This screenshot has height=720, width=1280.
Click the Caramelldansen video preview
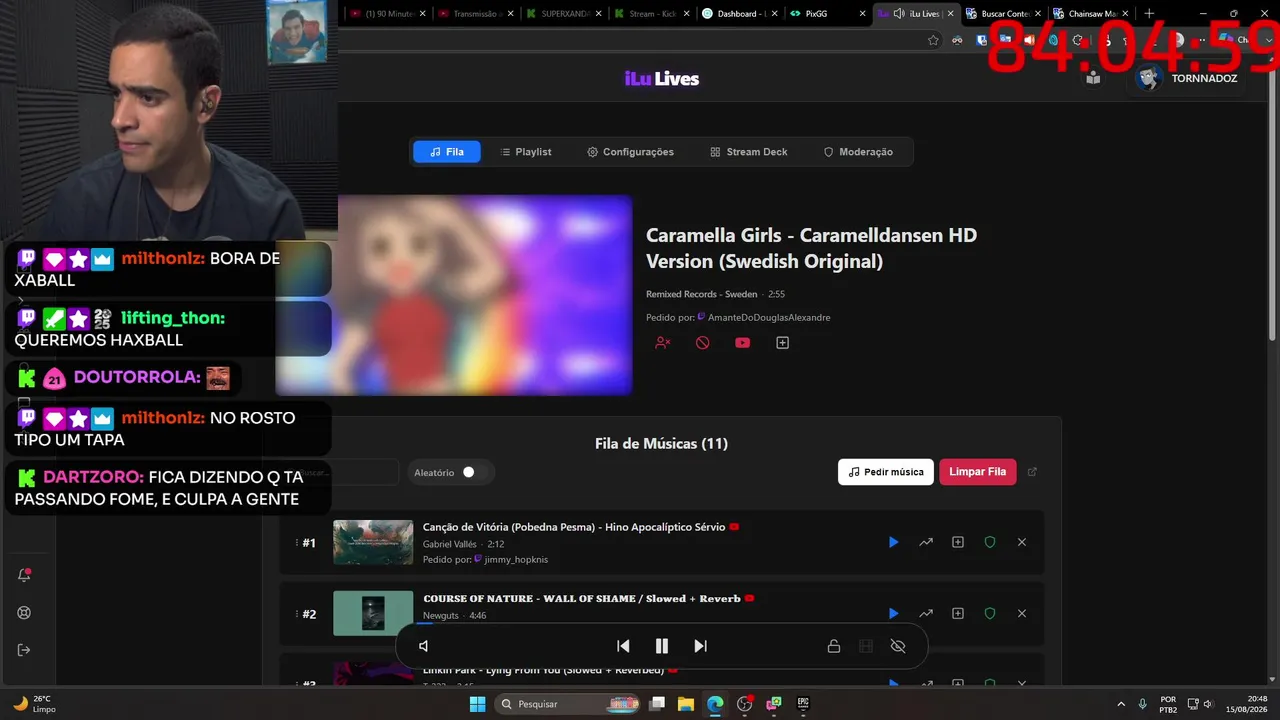click(x=454, y=295)
